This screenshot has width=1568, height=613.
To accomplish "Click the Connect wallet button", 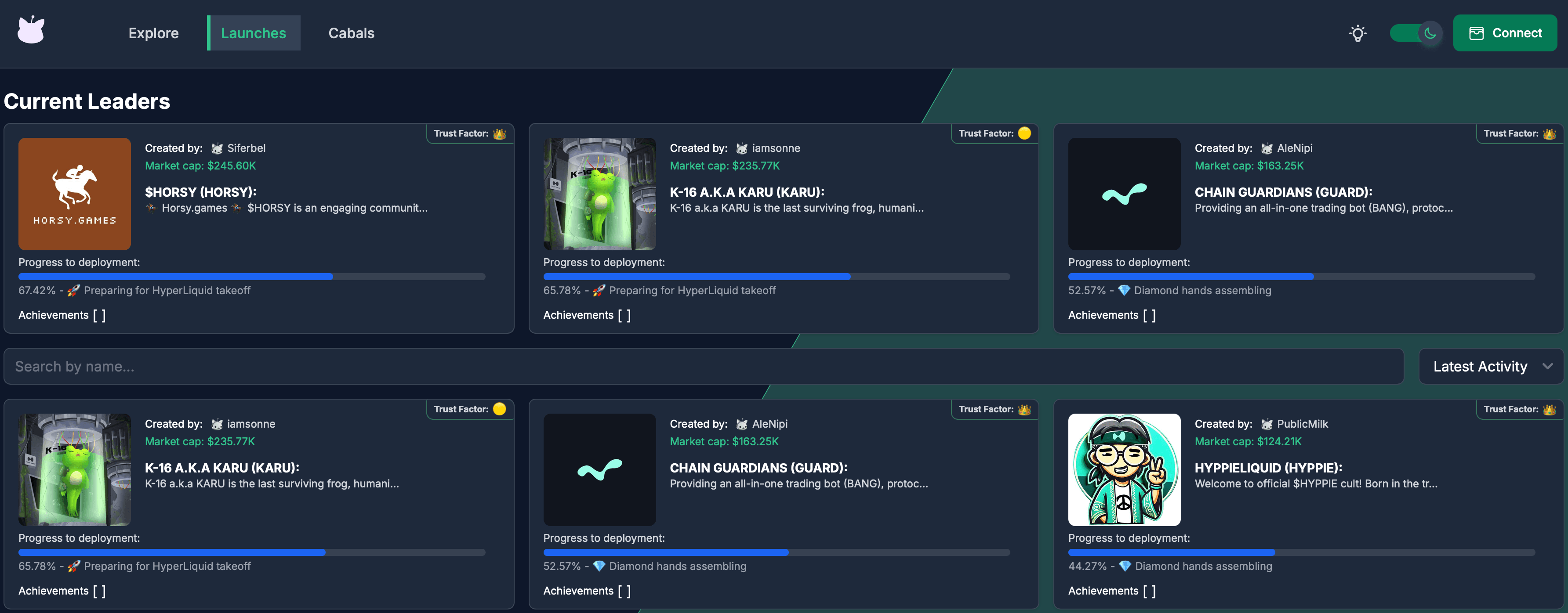I will tap(1504, 33).
